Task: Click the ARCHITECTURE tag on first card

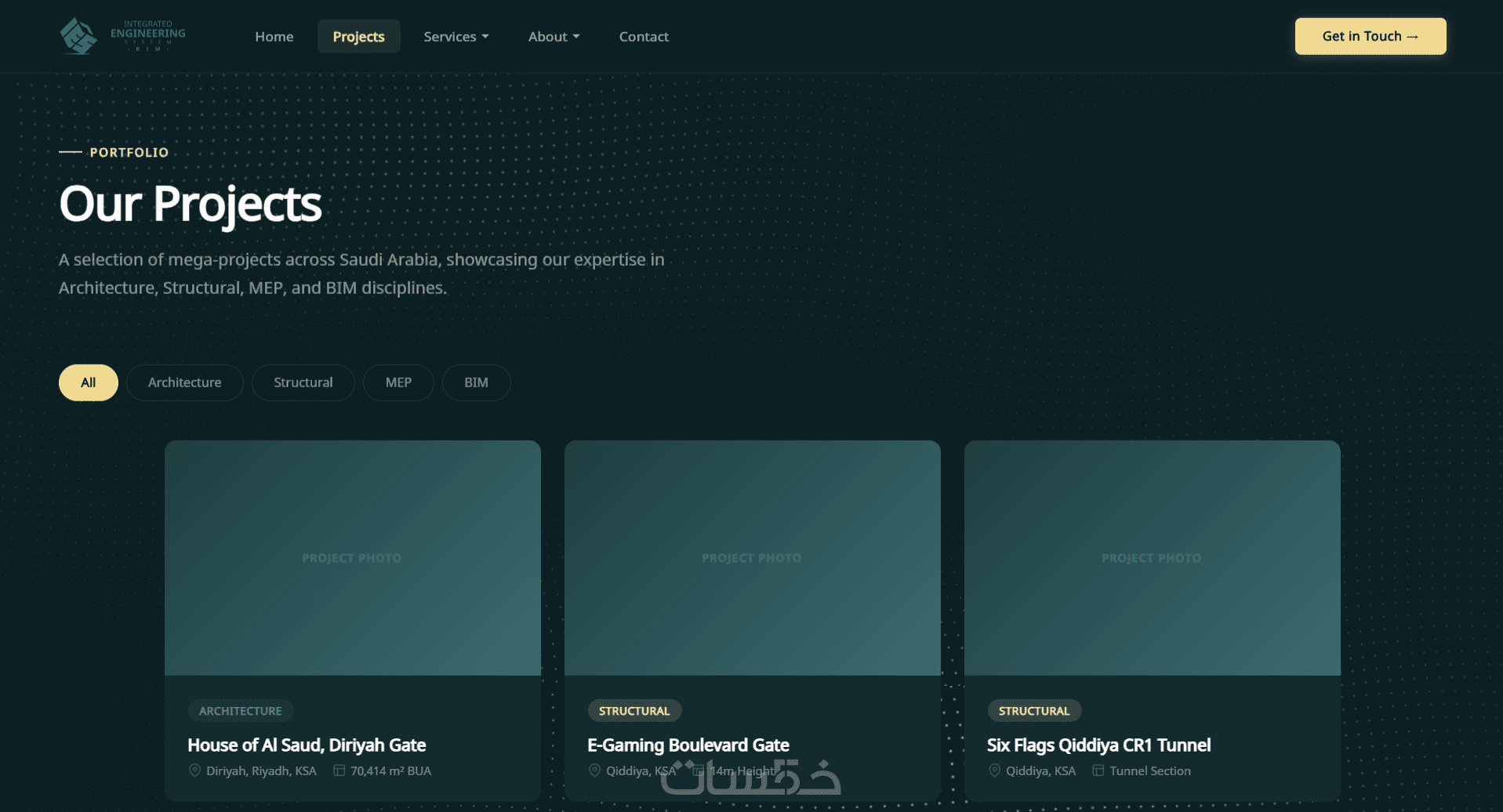Action: click(241, 711)
